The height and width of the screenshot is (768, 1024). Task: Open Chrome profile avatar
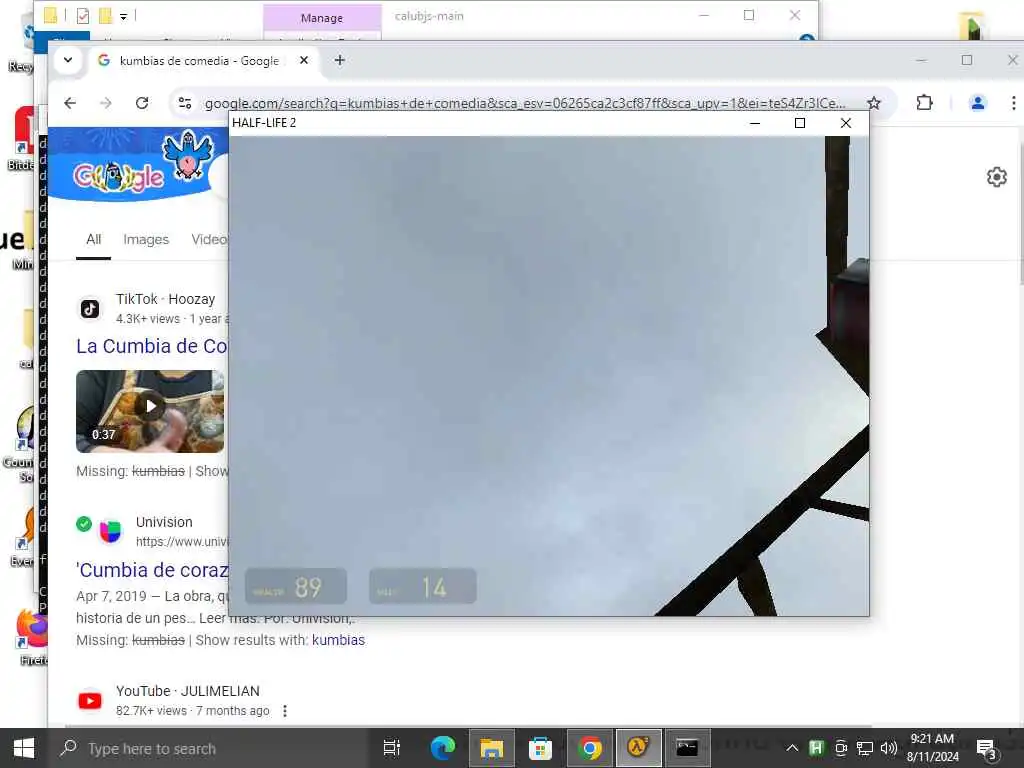point(978,103)
